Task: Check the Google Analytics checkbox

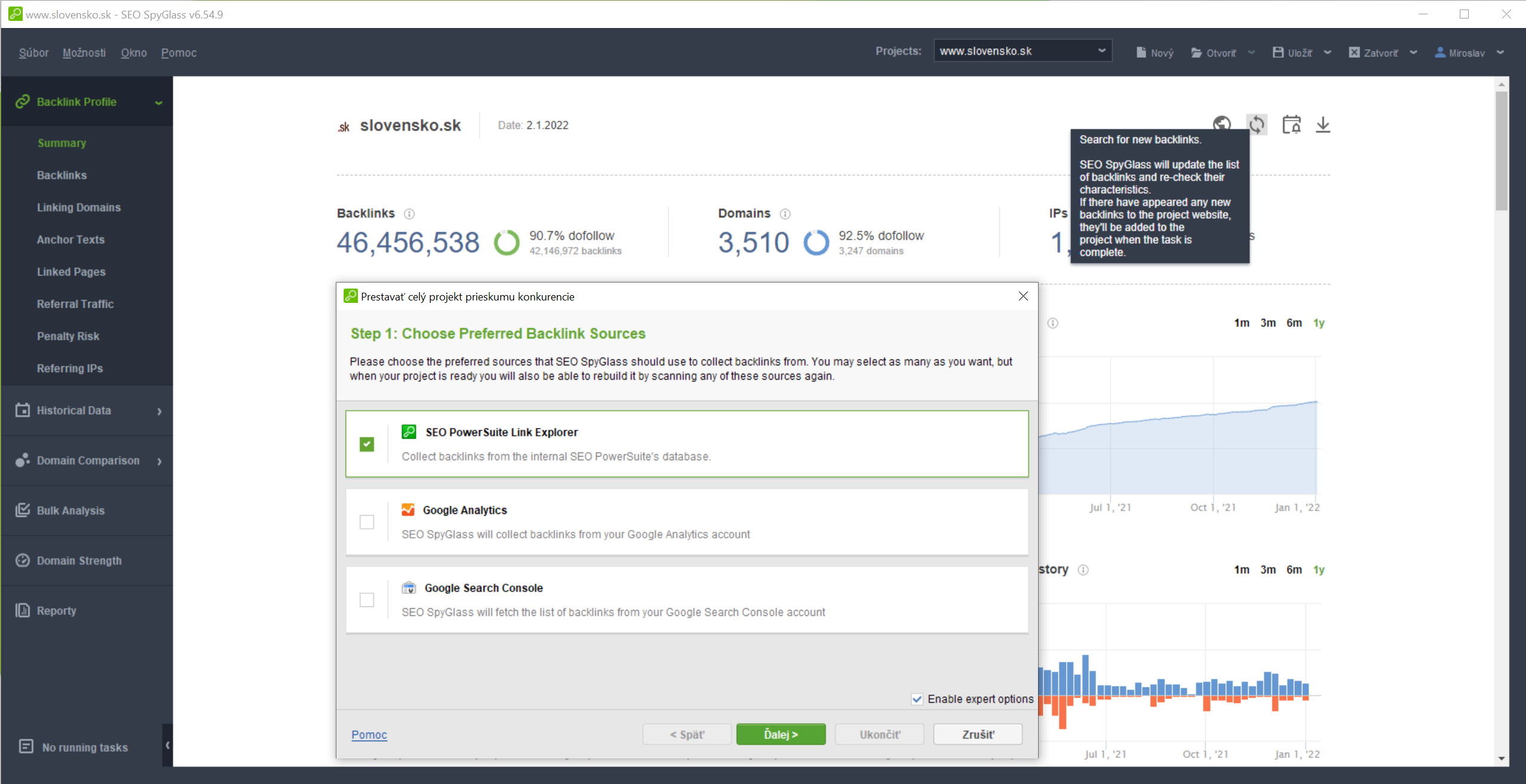Action: pyautogui.click(x=367, y=522)
